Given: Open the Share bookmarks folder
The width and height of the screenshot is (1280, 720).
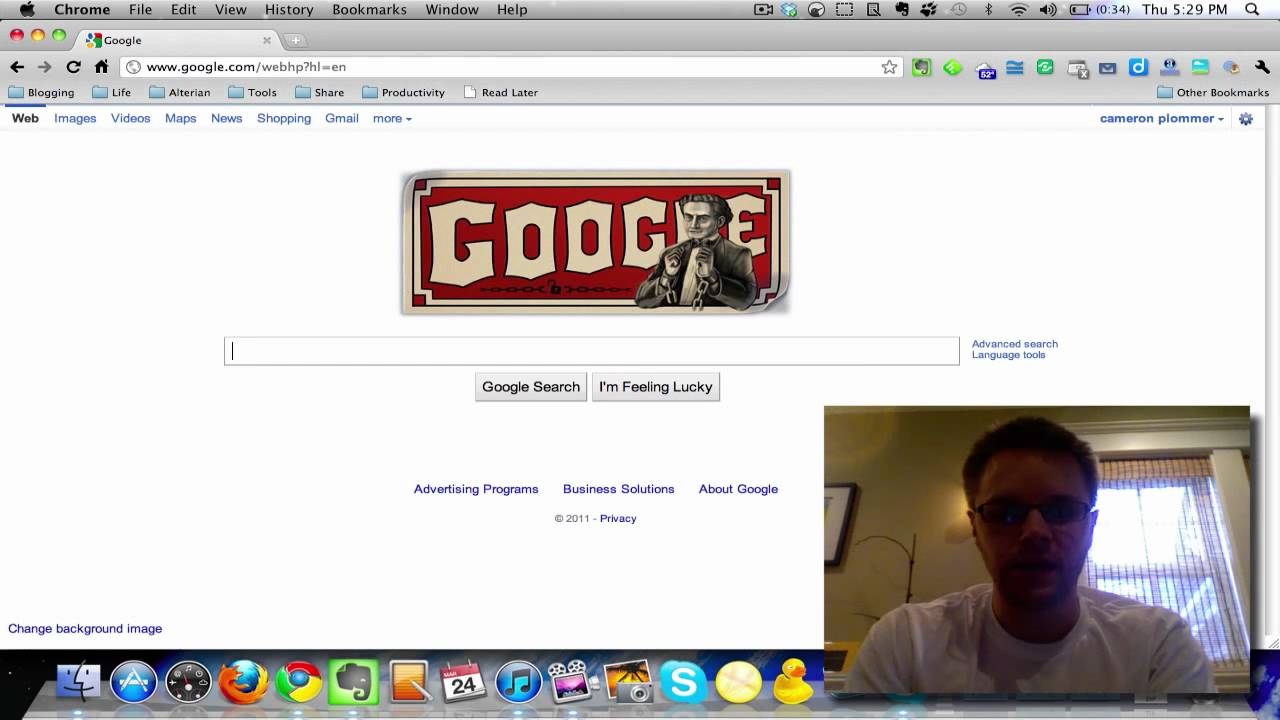Looking at the screenshot, I should [x=319, y=92].
